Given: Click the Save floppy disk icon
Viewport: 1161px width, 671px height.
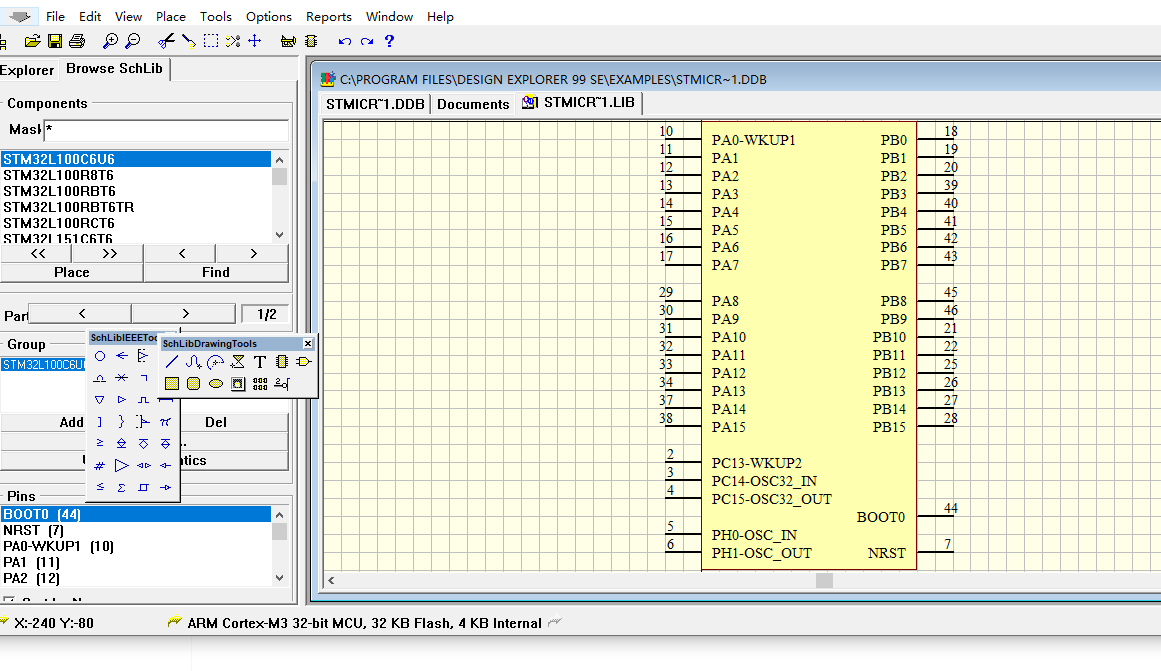Looking at the screenshot, I should click(x=55, y=41).
